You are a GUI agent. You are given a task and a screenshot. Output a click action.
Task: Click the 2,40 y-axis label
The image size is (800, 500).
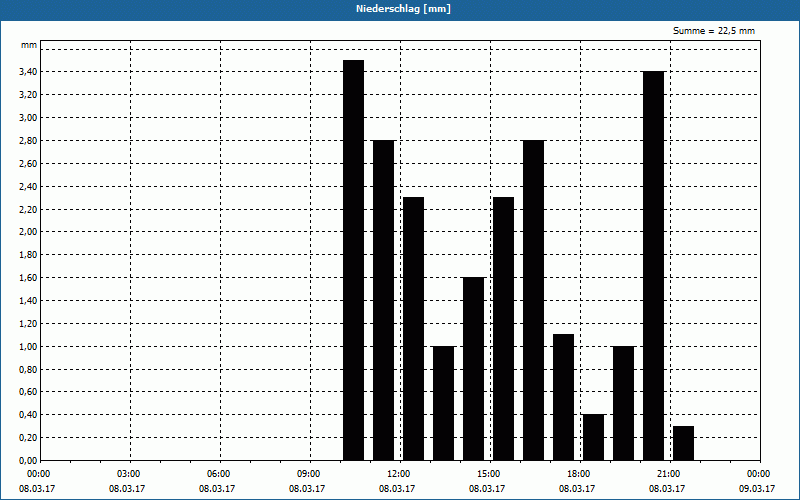28,187
